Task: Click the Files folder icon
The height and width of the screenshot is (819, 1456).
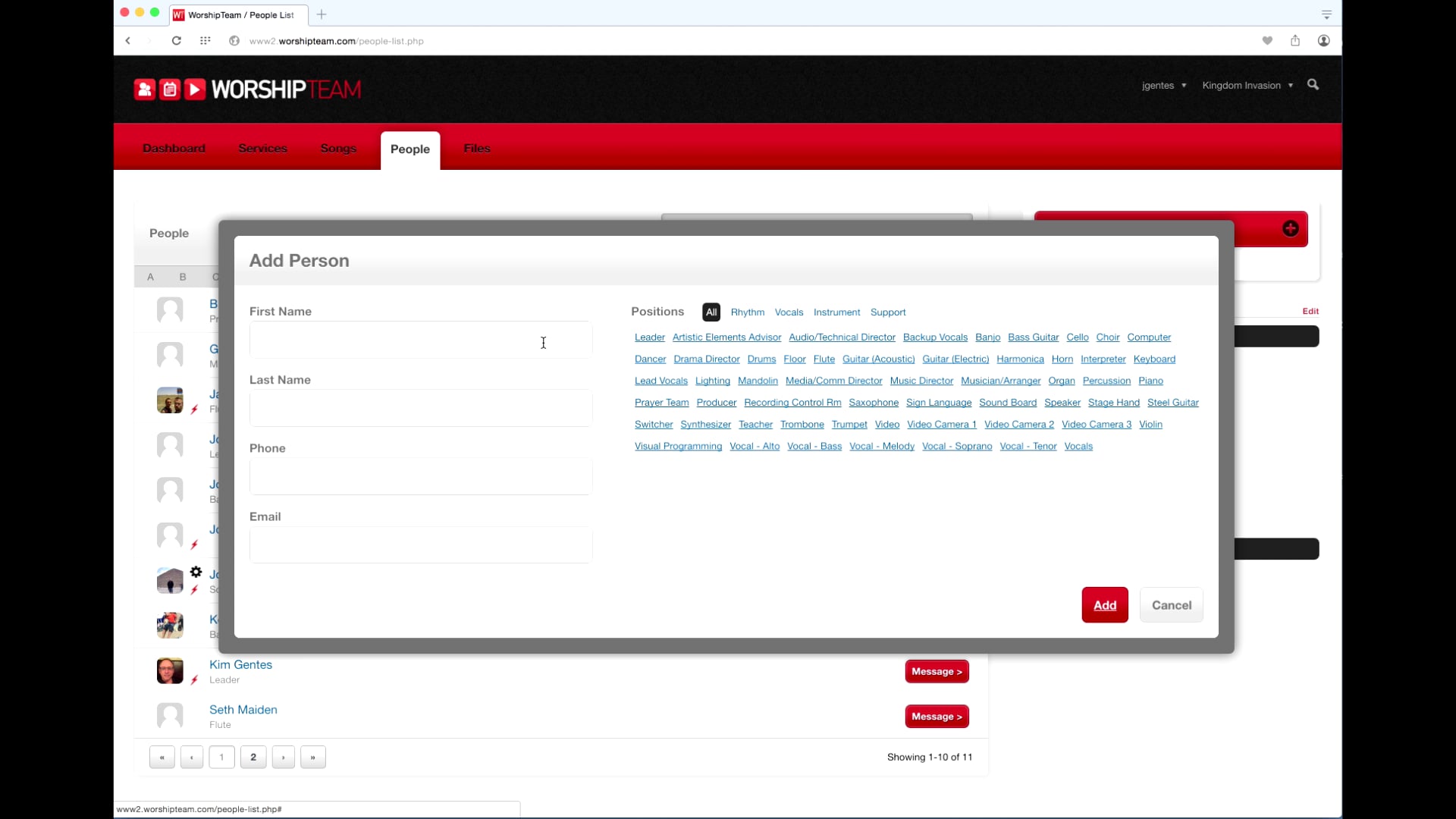Action: coord(476,148)
